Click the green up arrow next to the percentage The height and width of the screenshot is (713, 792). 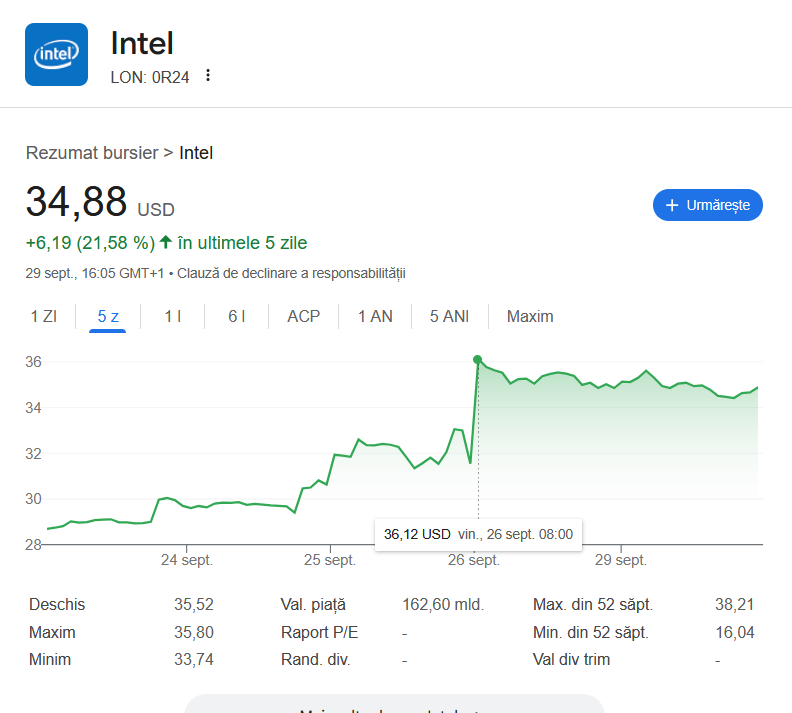[x=166, y=242]
